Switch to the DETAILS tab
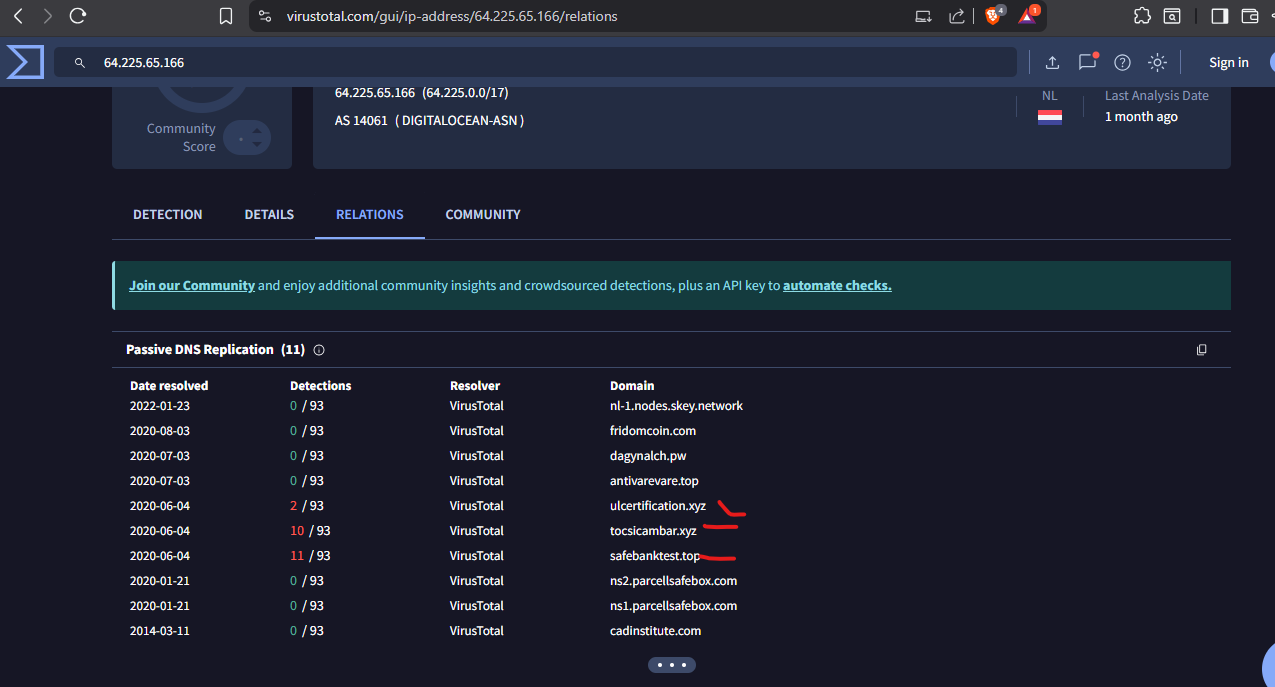Viewport: 1275px width, 687px height. tap(269, 214)
